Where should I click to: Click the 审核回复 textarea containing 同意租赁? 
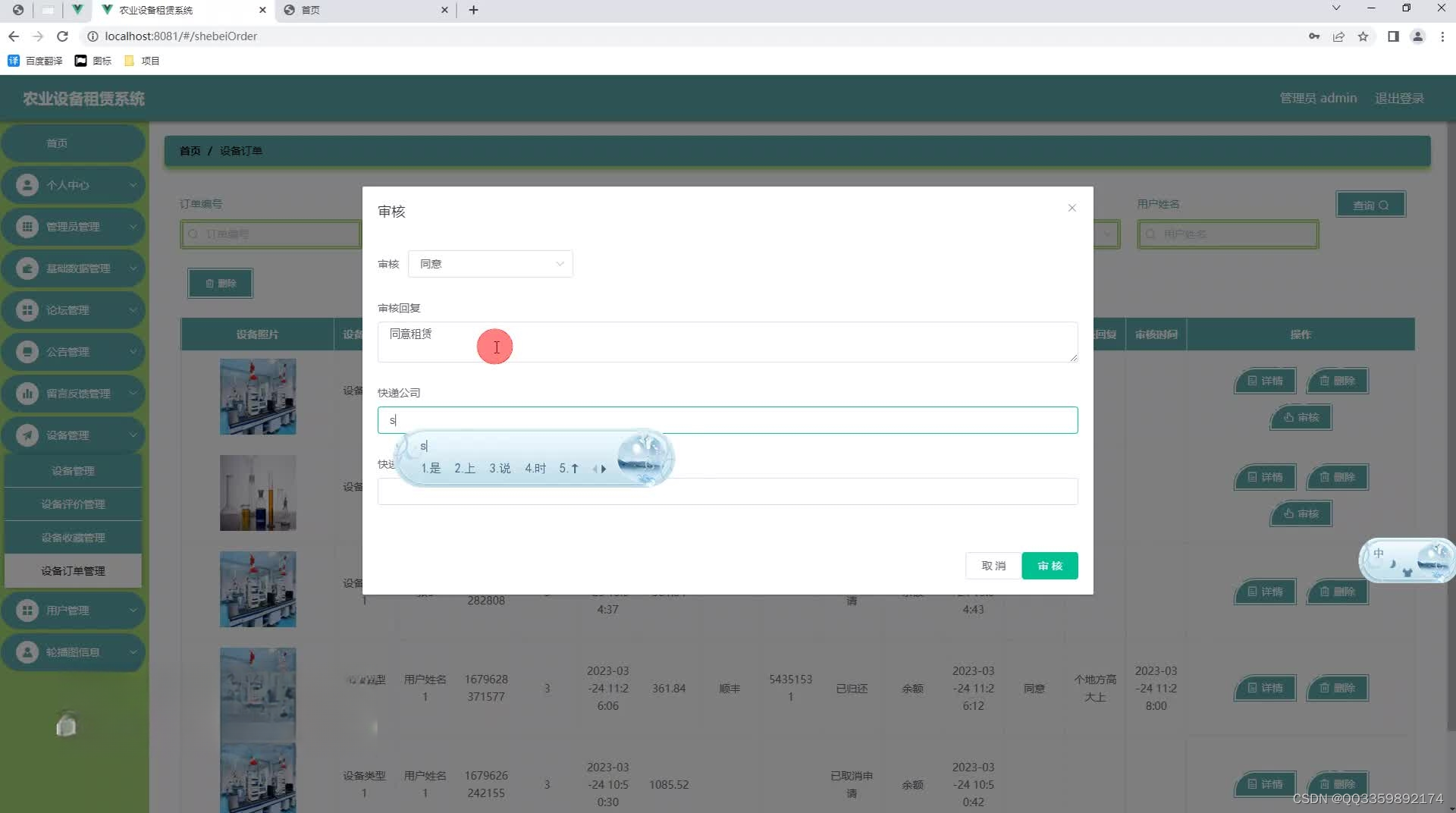[x=727, y=342]
